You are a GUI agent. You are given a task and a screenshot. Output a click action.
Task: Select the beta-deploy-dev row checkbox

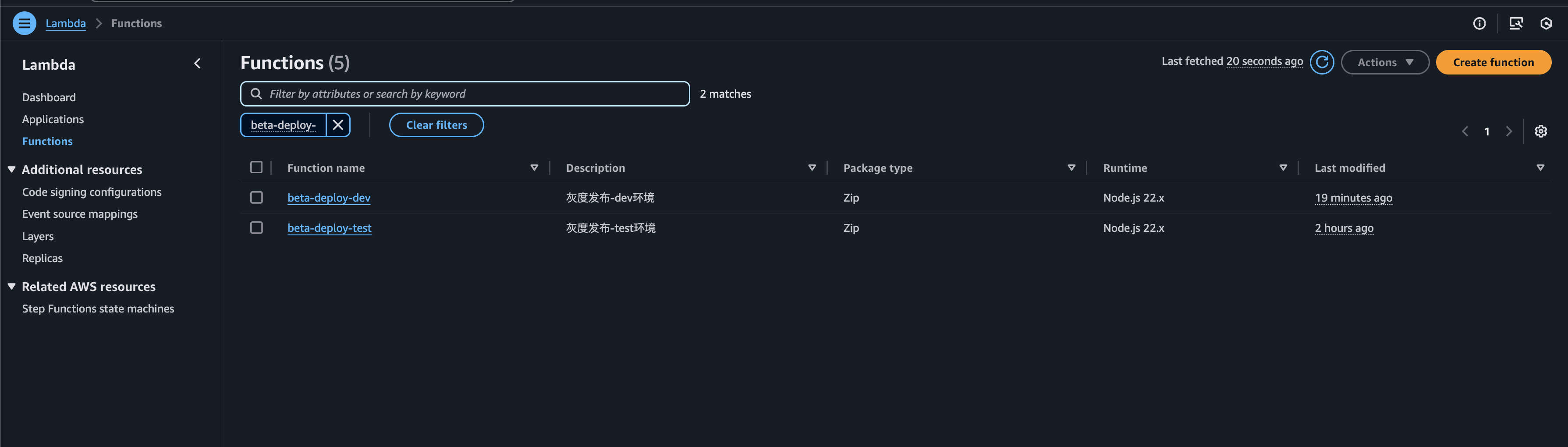pos(256,197)
